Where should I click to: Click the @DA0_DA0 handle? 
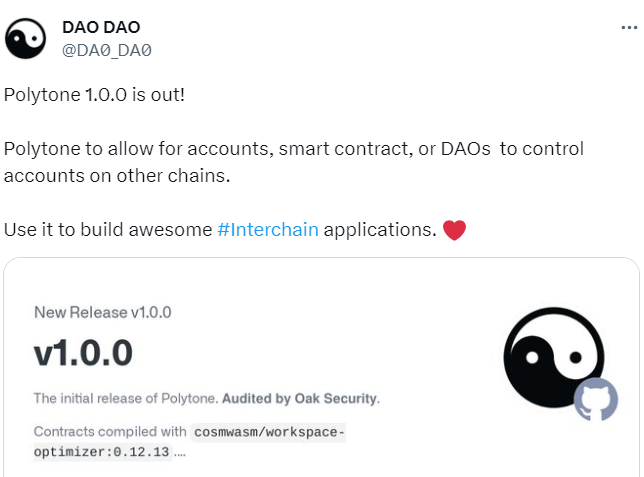[x=107, y=51]
